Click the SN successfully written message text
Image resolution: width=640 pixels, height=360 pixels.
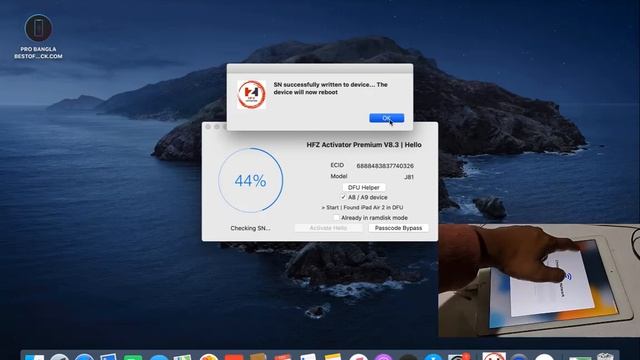331,88
